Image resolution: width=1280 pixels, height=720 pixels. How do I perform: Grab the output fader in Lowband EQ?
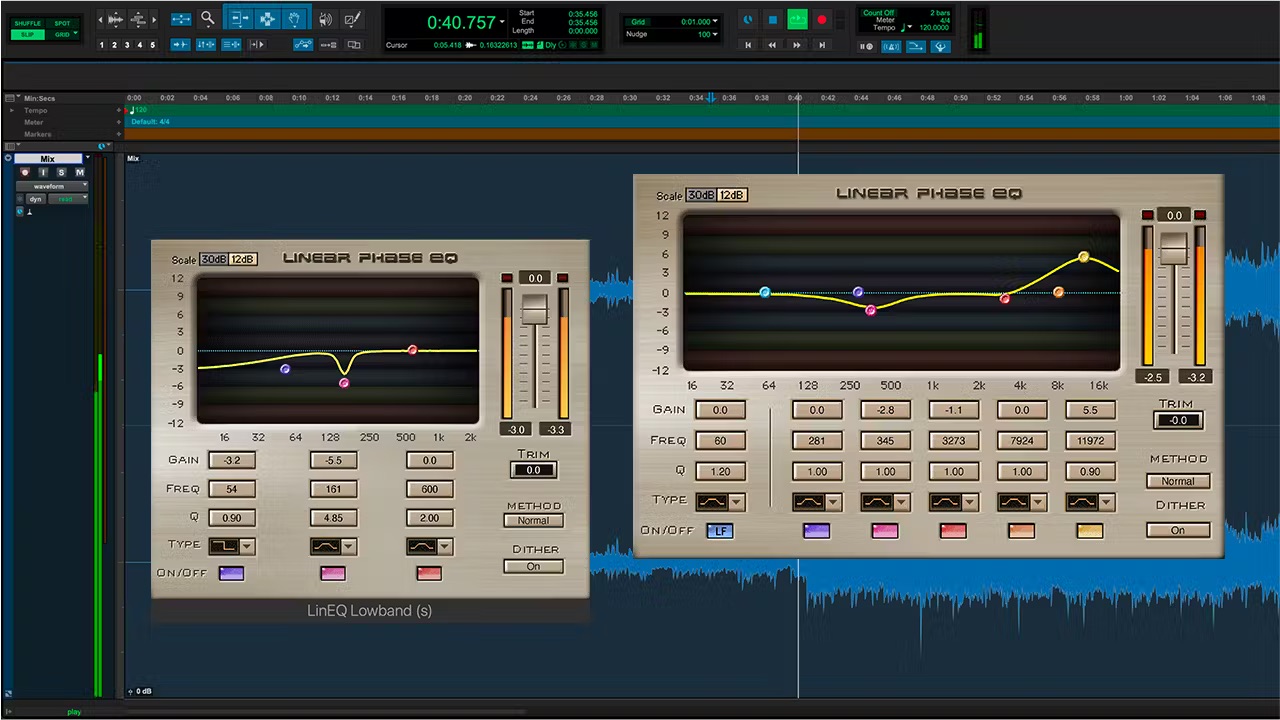[535, 310]
